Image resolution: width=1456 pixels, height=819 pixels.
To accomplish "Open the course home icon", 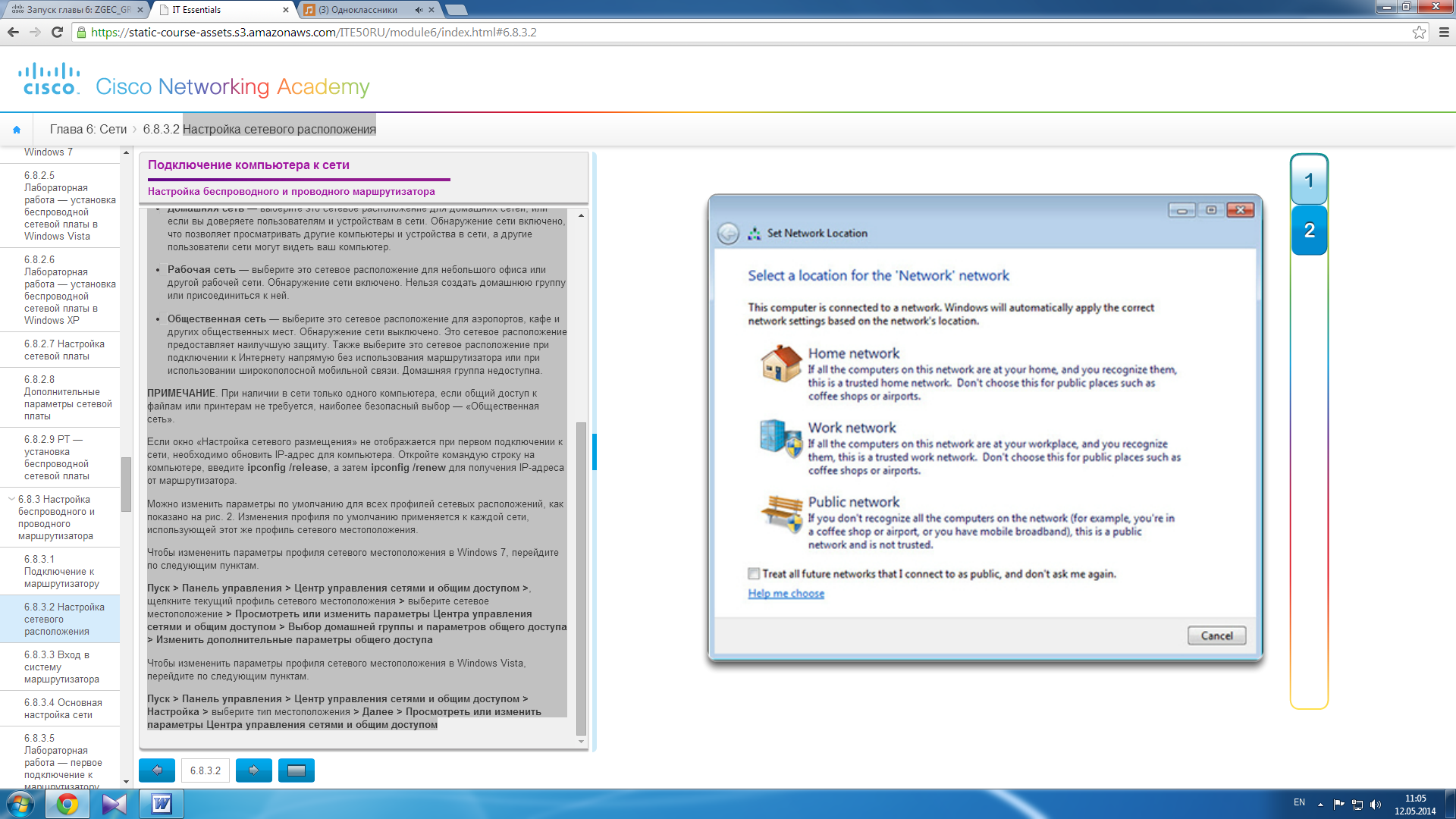I will click(x=17, y=130).
